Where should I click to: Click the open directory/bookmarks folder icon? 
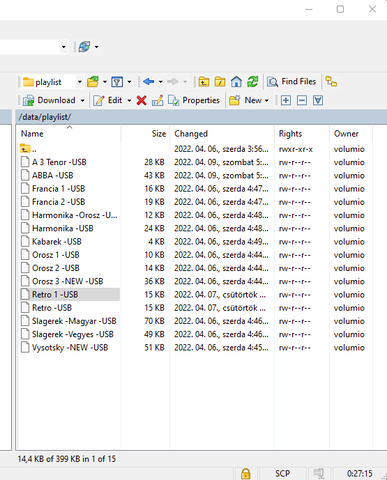coord(93,82)
